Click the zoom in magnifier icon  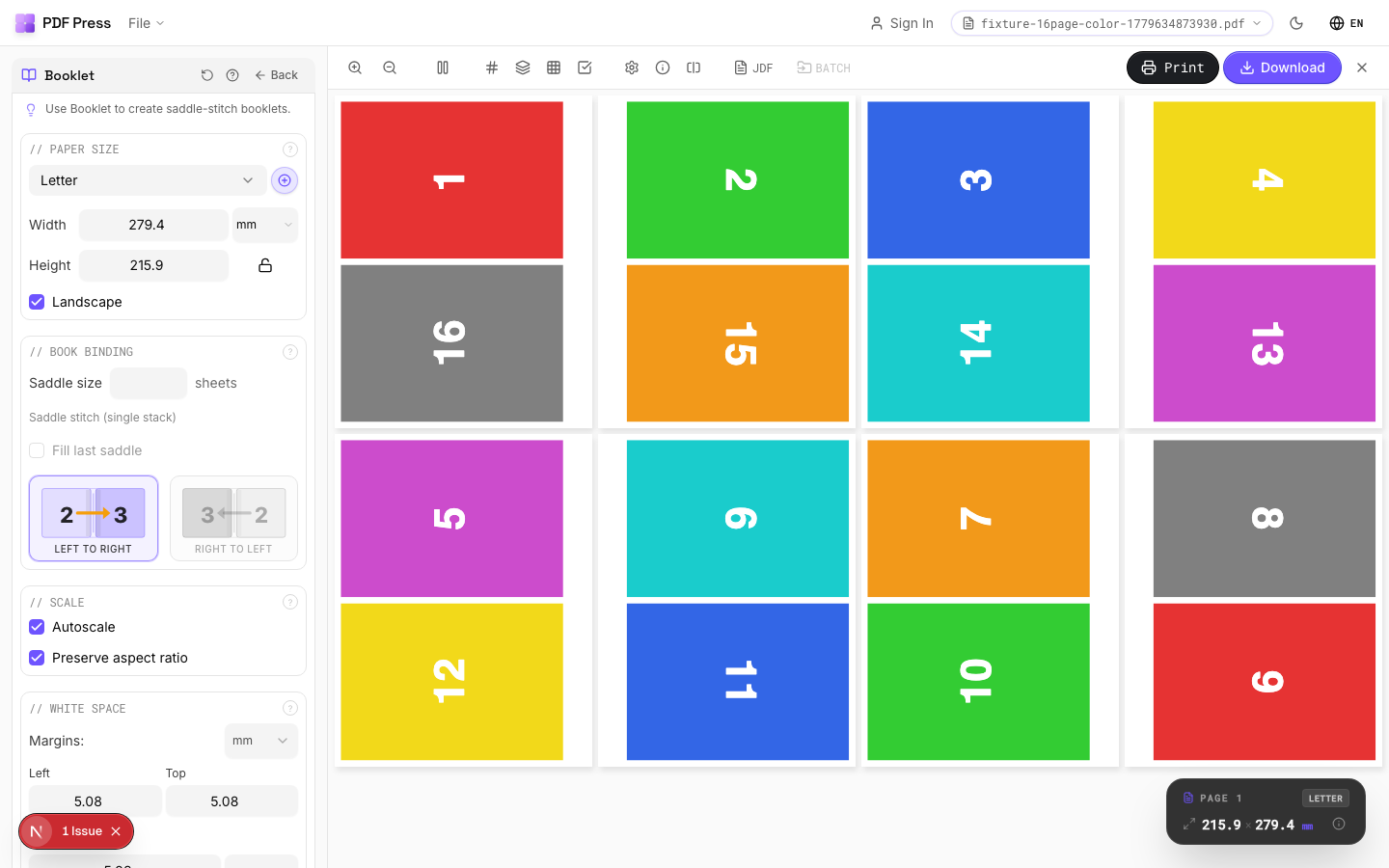click(355, 68)
